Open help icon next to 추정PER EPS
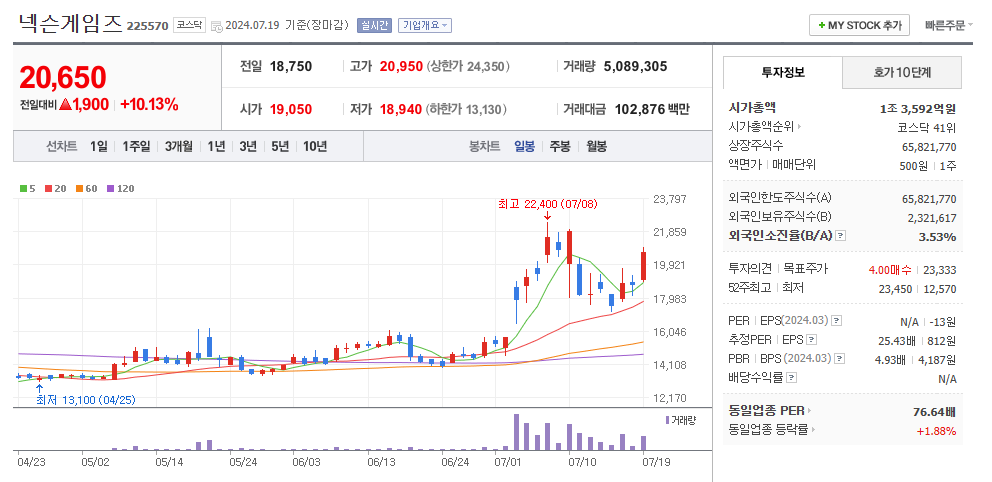Image resolution: width=992 pixels, height=482 pixels. (812, 340)
